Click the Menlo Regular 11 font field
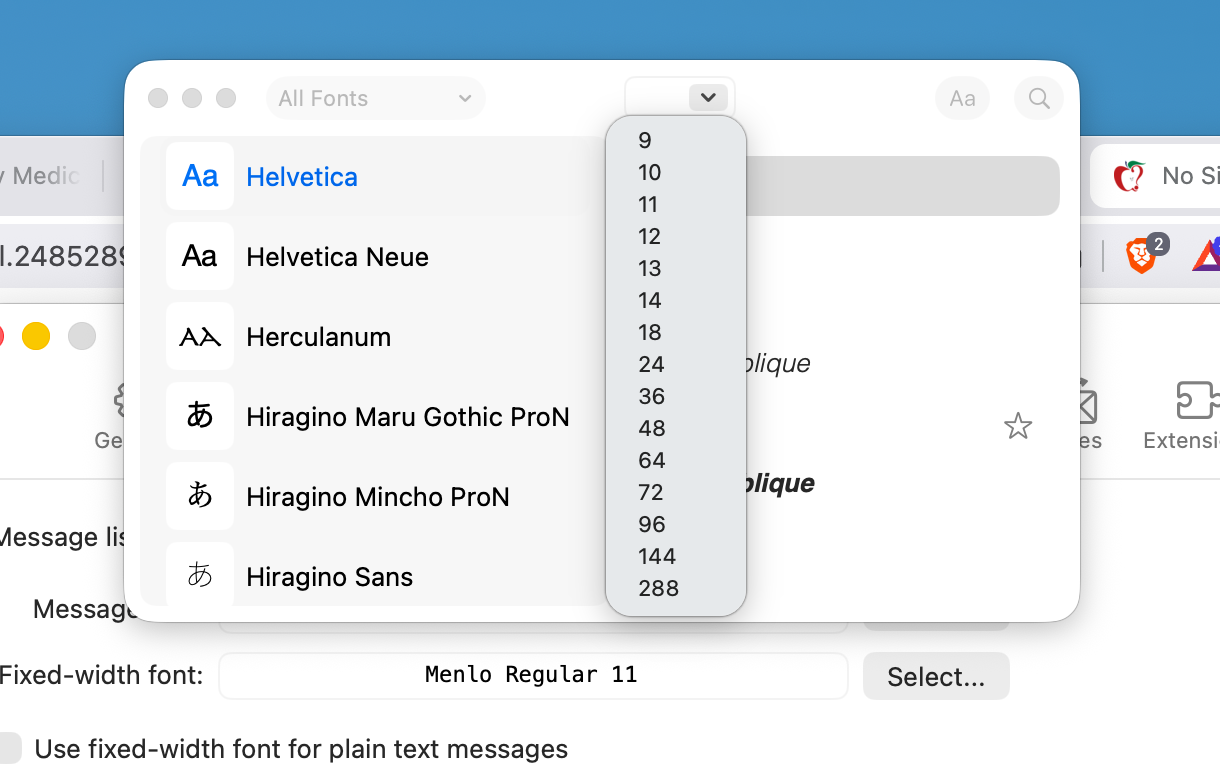Image resolution: width=1220 pixels, height=768 pixels. tap(533, 675)
